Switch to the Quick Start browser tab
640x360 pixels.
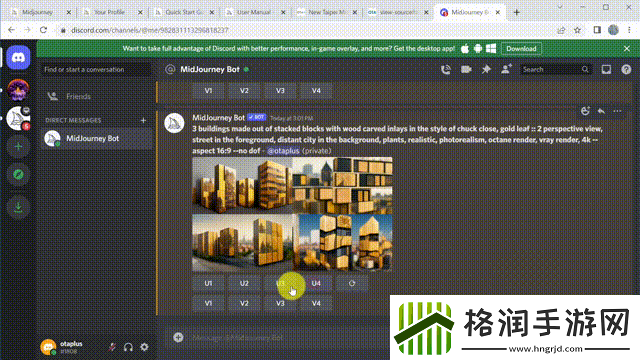coord(183,12)
